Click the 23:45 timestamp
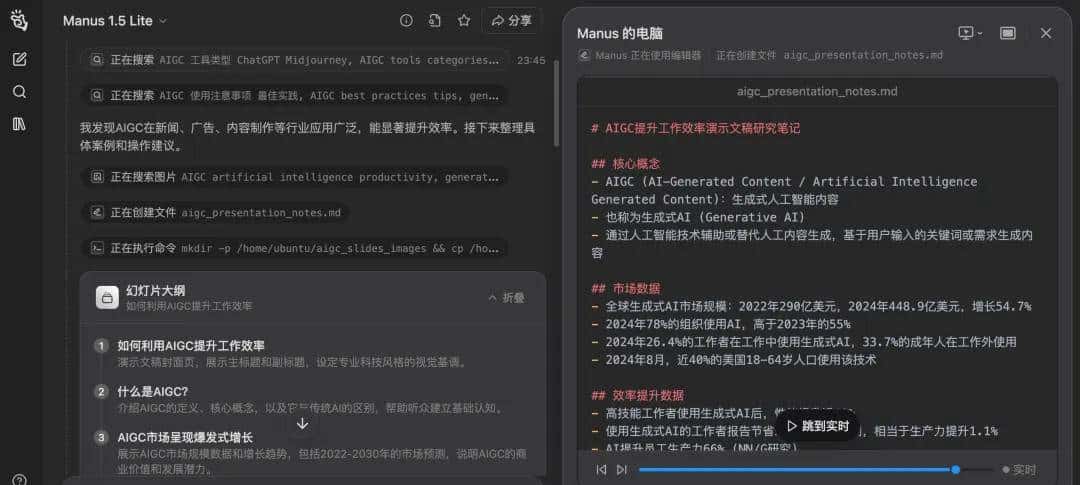Image resolution: width=1080 pixels, height=485 pixels. [x=531, y=61]
